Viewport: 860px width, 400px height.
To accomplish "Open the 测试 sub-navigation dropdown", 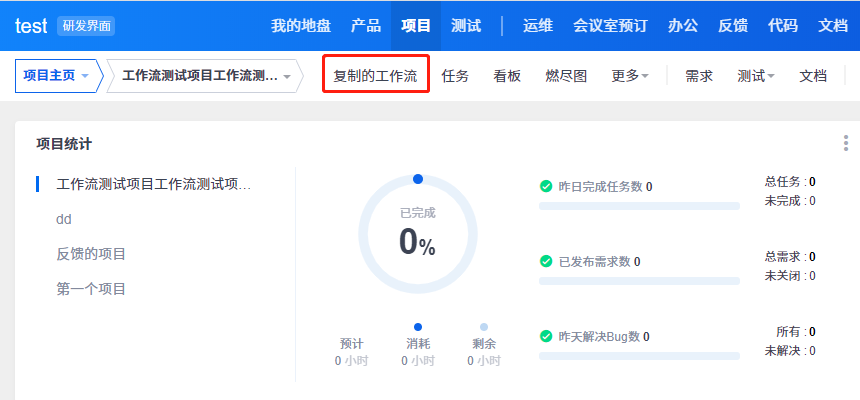I will pos(756,76).
